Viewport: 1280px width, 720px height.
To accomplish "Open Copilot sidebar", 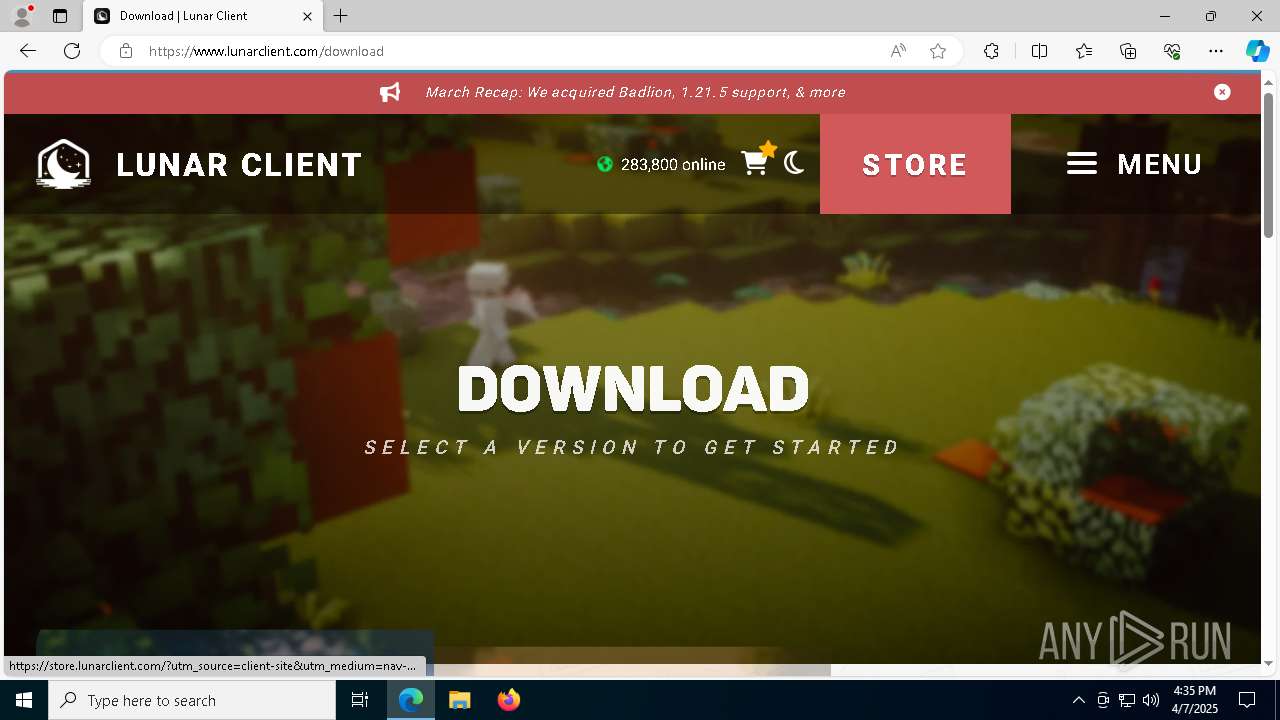I will pyautogui.click(x=1257, y=51).
